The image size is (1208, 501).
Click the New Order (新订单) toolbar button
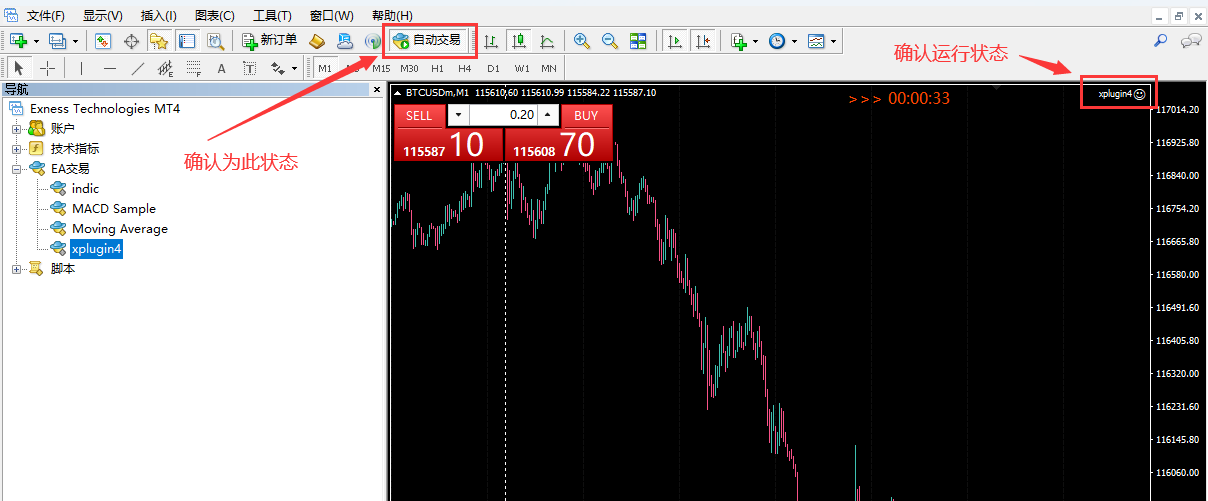[x=269, y=41]
